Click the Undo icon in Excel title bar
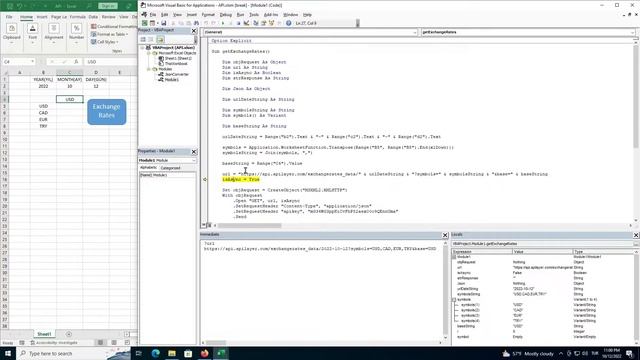640x360 pixels. pyautogui.click(x=19, y=6)
